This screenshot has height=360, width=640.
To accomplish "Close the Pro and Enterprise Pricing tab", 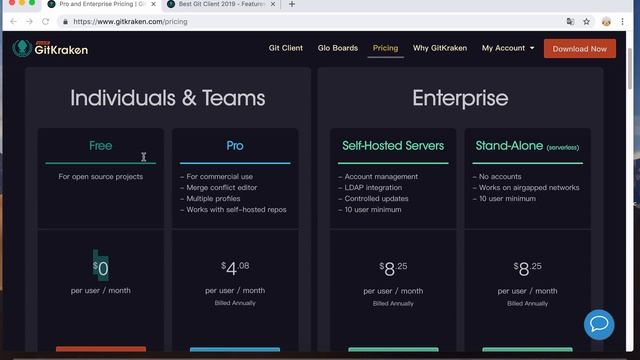I will click(x=153, y=4).
